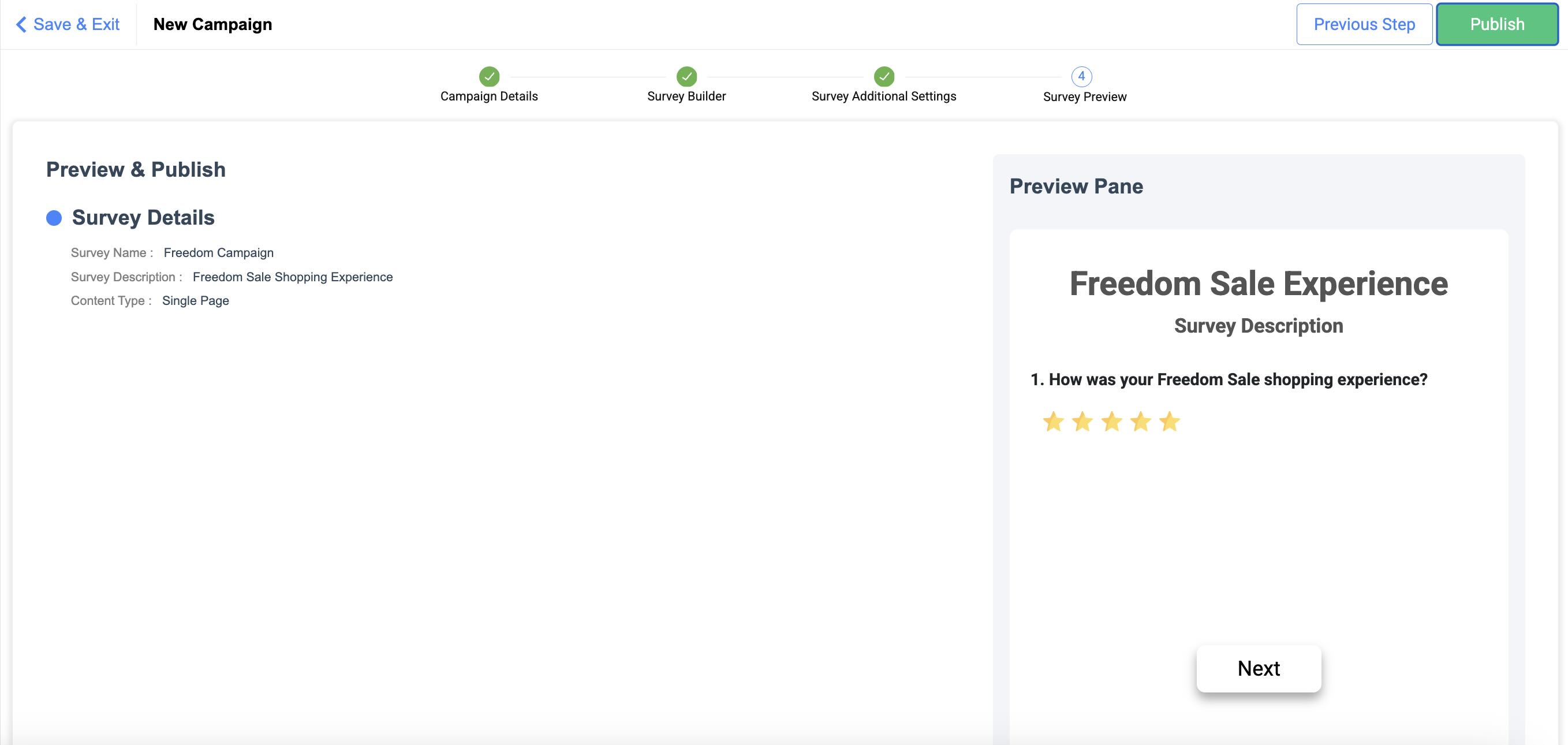The height and width of the screenshot is (745, 1568).
Task: Click the Survey Builder green checkmark
Action: [x=686, y=77]
